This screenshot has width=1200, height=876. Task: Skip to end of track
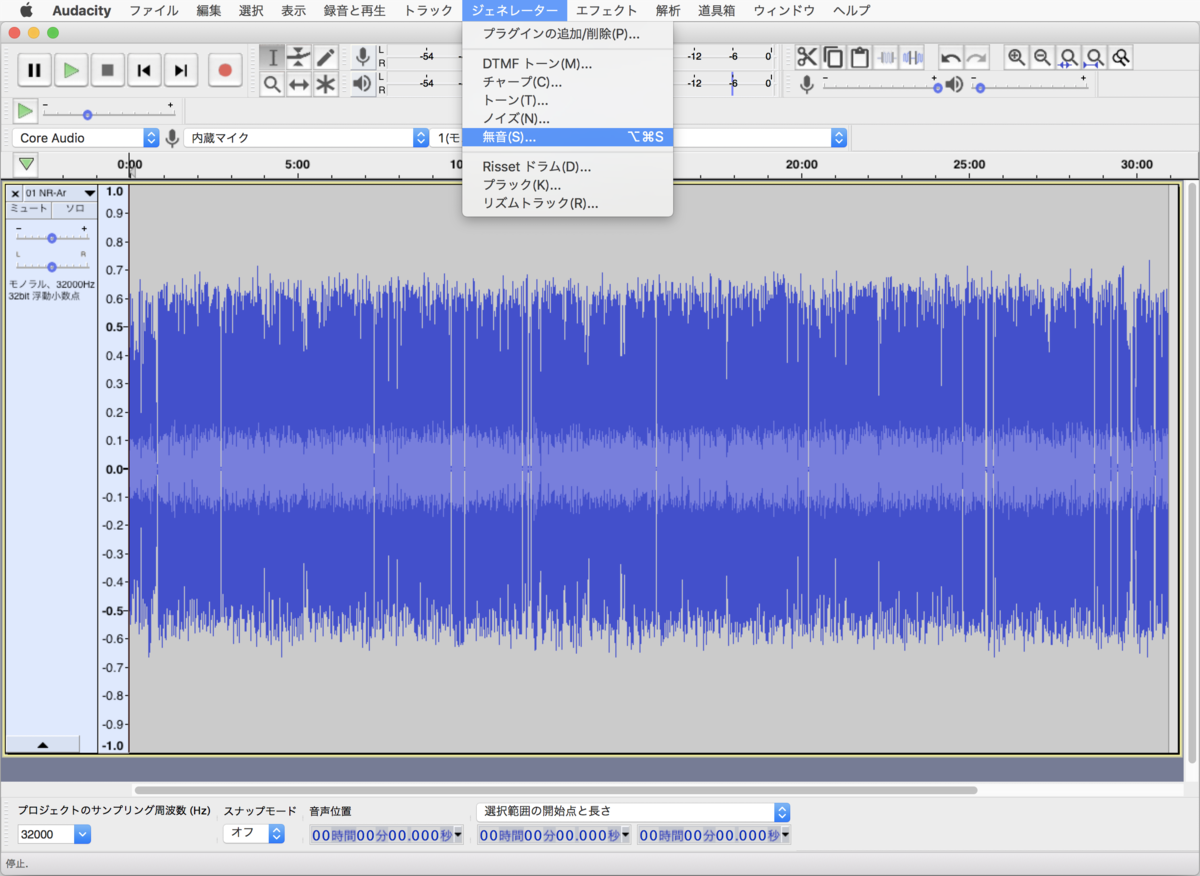click(180, 70)
